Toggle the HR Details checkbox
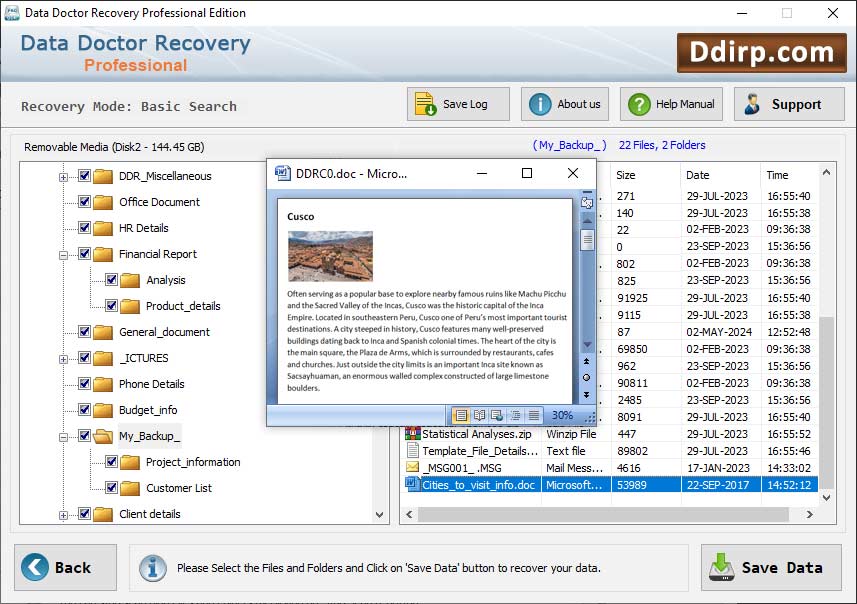857x604 pixels. tap(84, 227)
